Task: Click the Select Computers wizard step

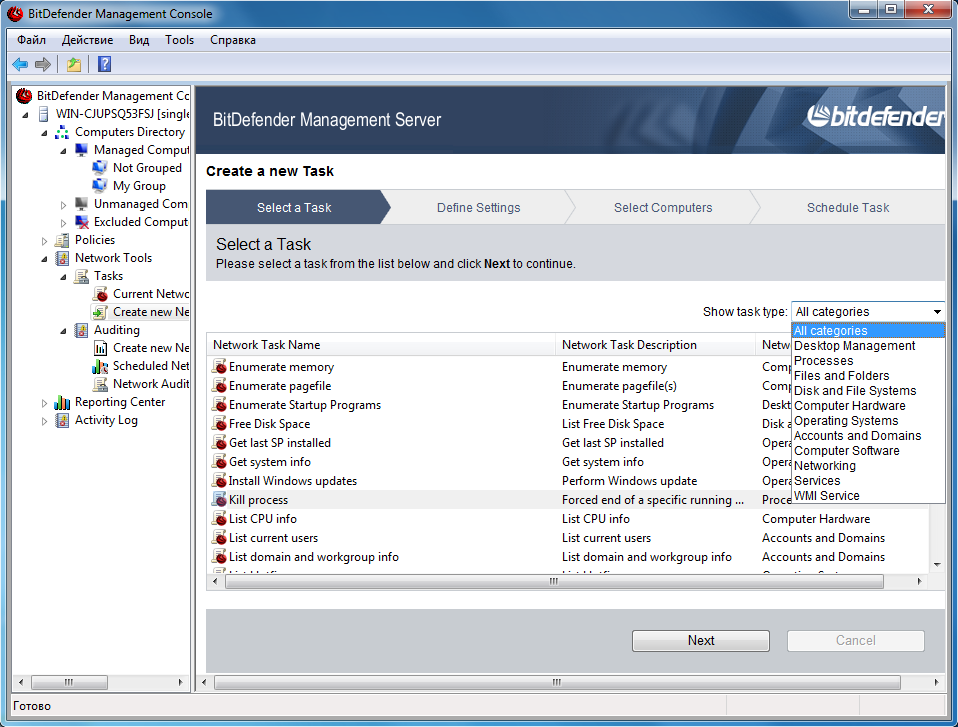Action: point(663,208)
